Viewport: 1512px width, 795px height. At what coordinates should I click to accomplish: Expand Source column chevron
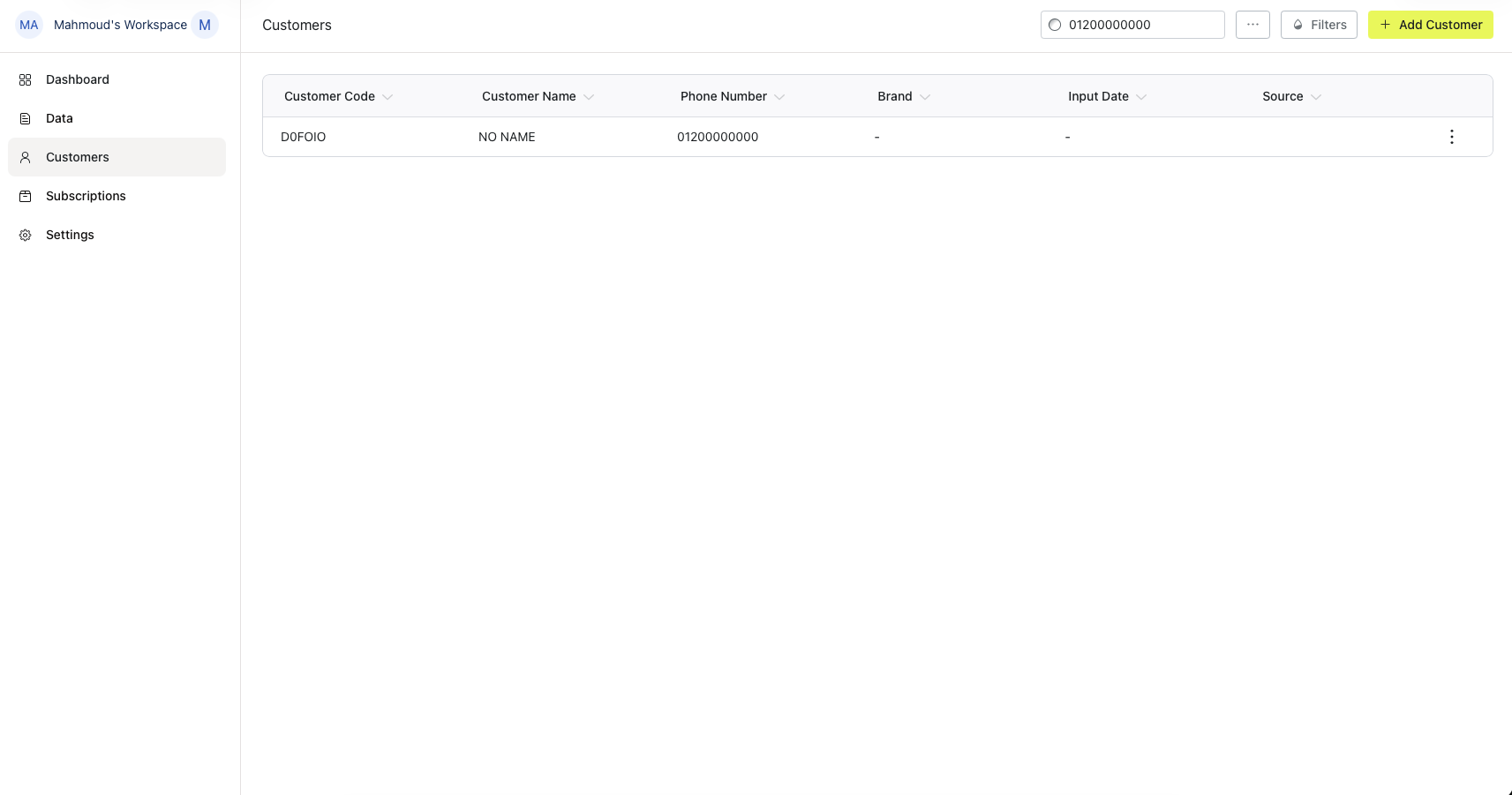[1316, 97]
